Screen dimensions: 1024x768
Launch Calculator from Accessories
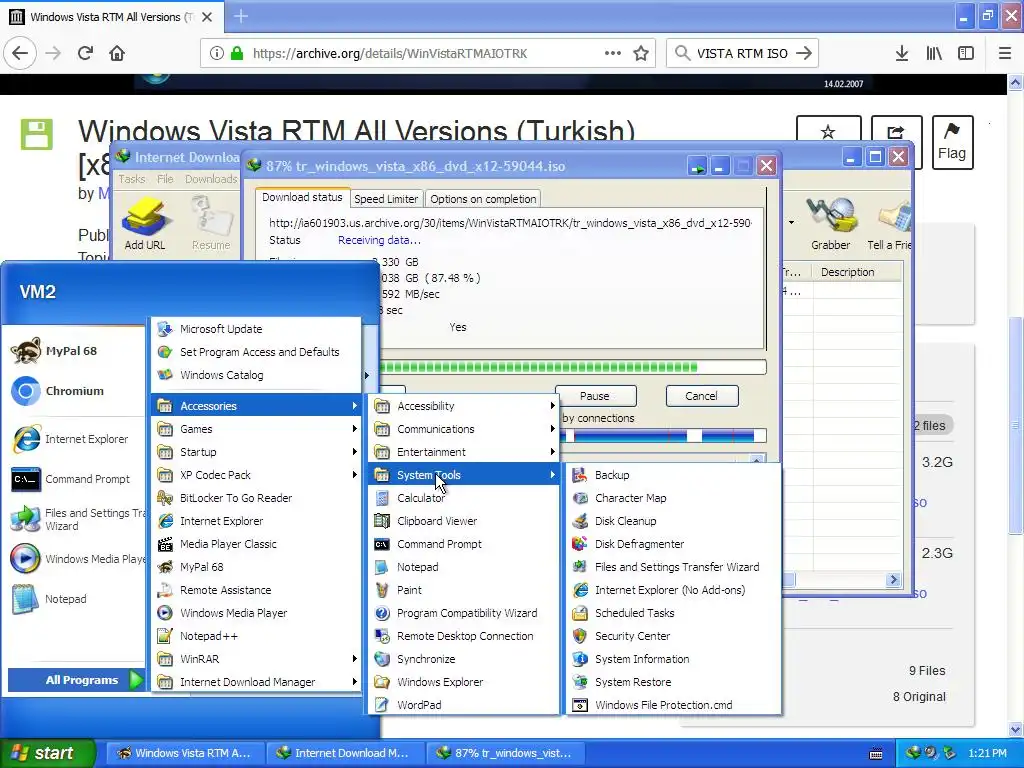click(x=464, y=498)
